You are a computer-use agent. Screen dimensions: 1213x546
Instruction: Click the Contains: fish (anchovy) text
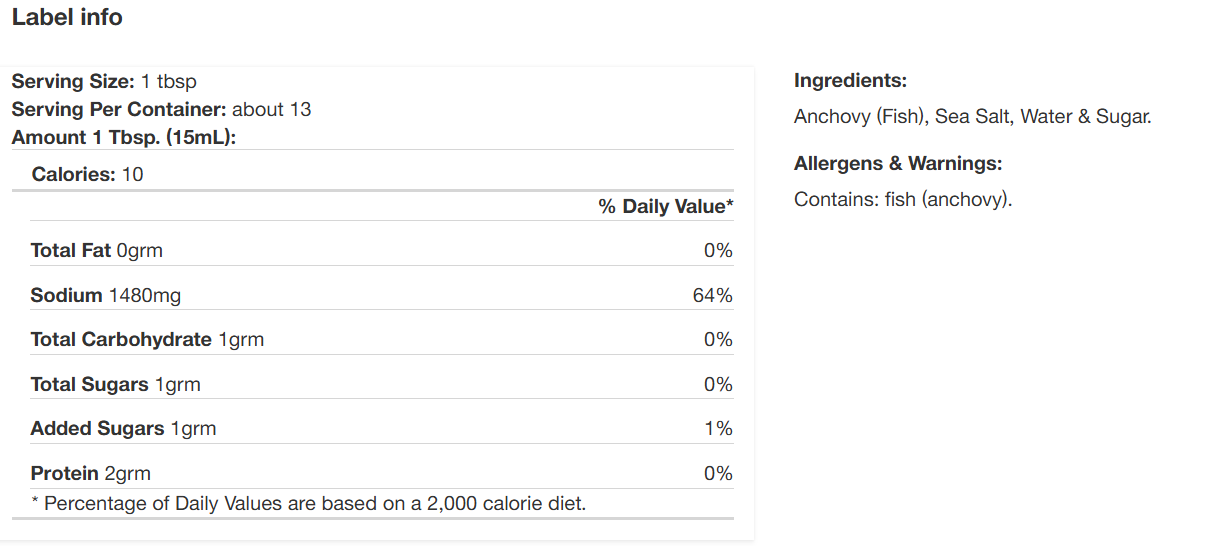click(x=903, y=199)
